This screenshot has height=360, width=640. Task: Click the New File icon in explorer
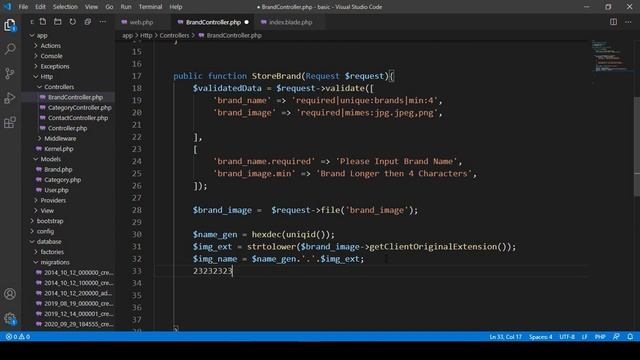coord(43,22)
